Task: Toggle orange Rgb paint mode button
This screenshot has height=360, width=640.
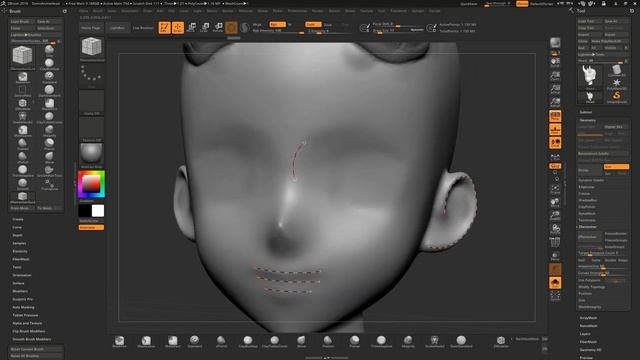Action: [277, 24]
